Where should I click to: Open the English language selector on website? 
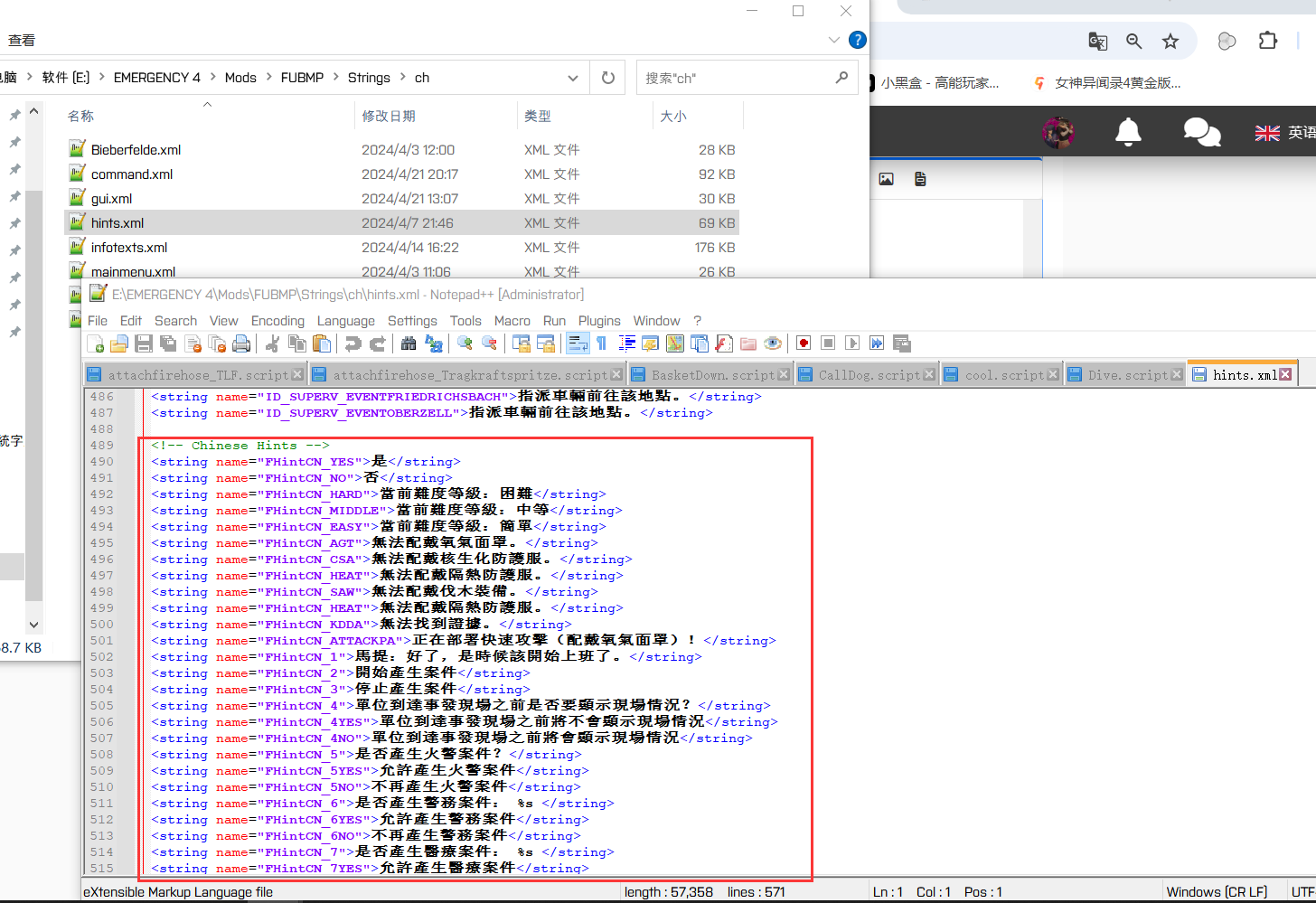click(x=1285, y=133)
